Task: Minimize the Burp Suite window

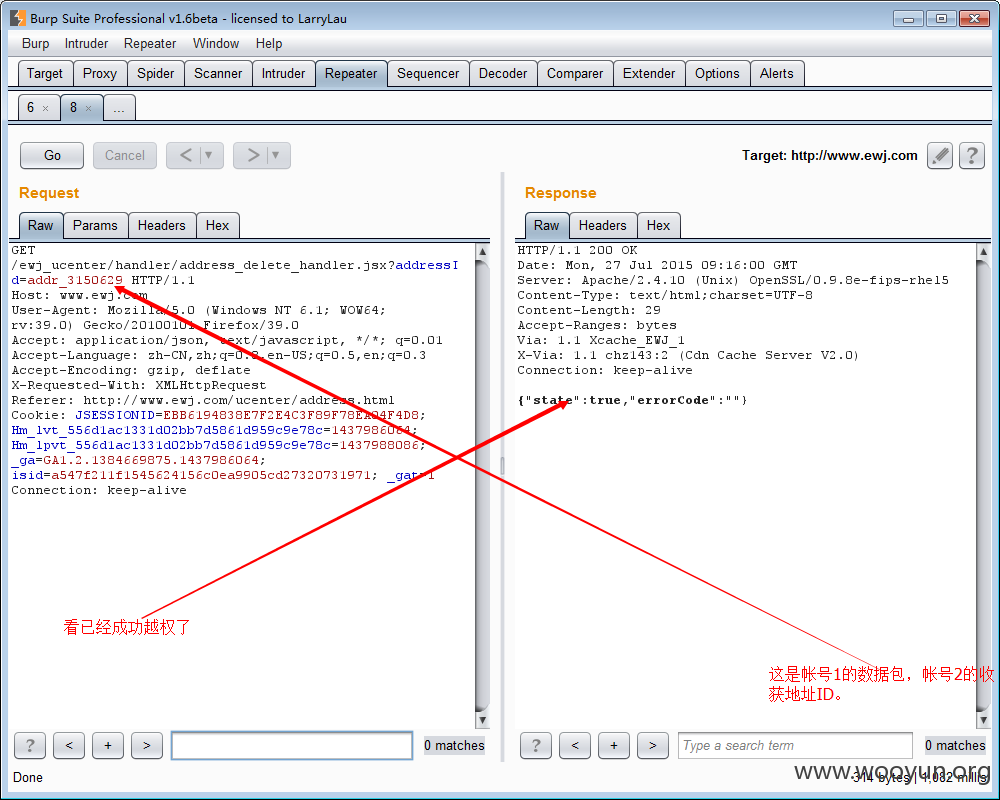Action: click(x=908, y=19)
